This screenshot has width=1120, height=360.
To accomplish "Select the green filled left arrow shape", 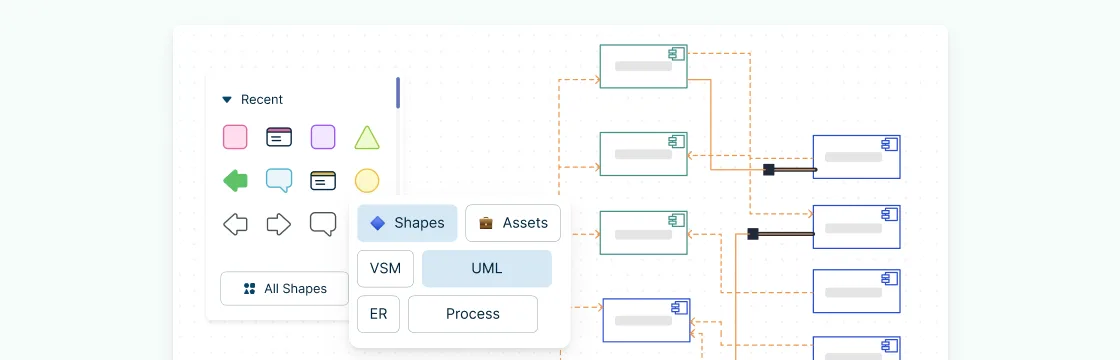I will 235,181.
